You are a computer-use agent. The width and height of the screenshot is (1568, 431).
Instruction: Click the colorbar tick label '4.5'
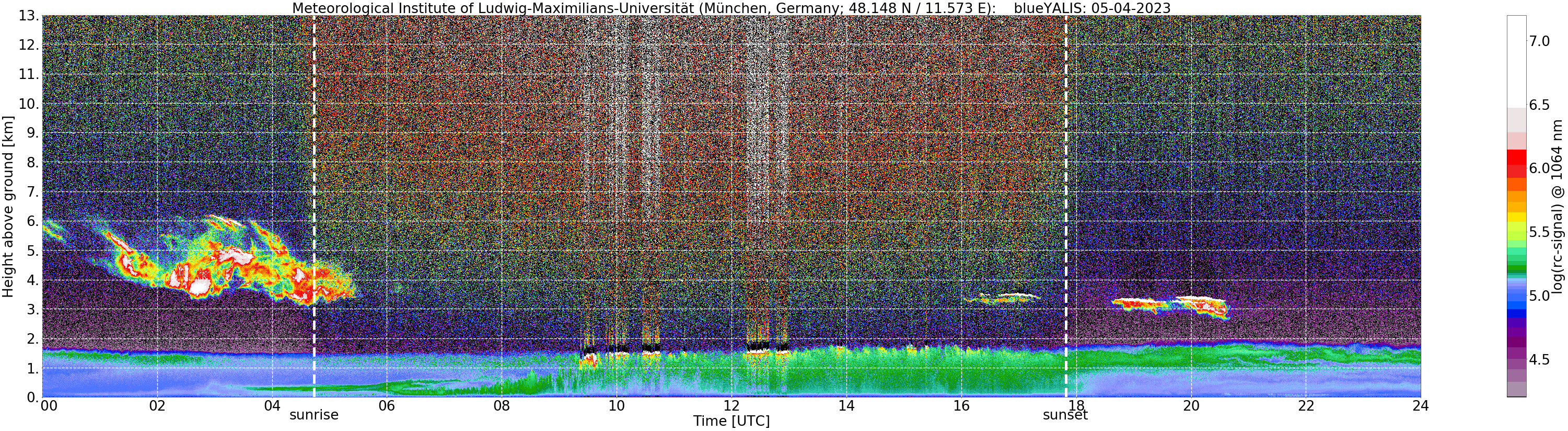coord(1539,360)
